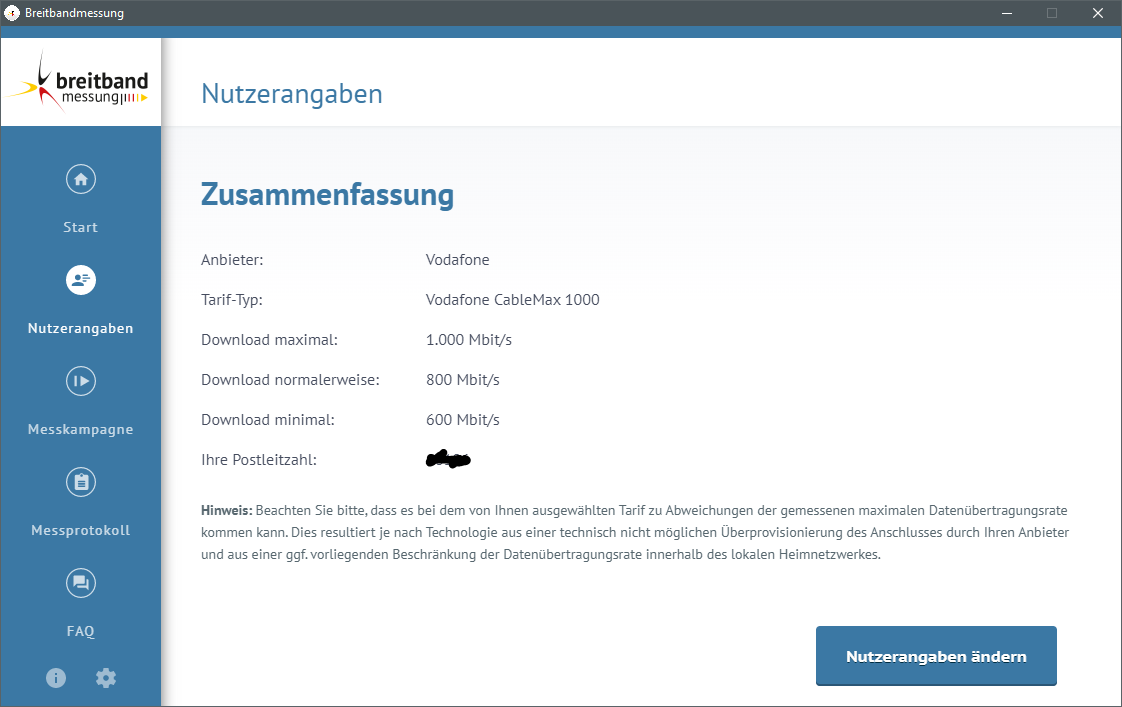Click the Nutzerangaben ändern button
This screenshot has height=707, width=1122.
(x=936, y=656)
